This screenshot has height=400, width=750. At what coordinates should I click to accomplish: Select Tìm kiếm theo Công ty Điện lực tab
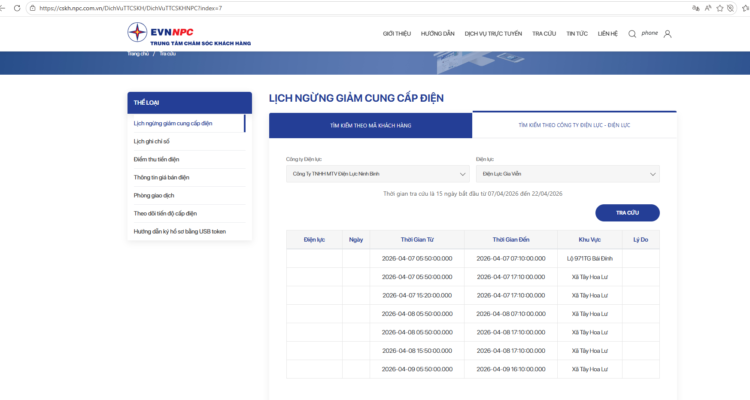pos(574,126)
